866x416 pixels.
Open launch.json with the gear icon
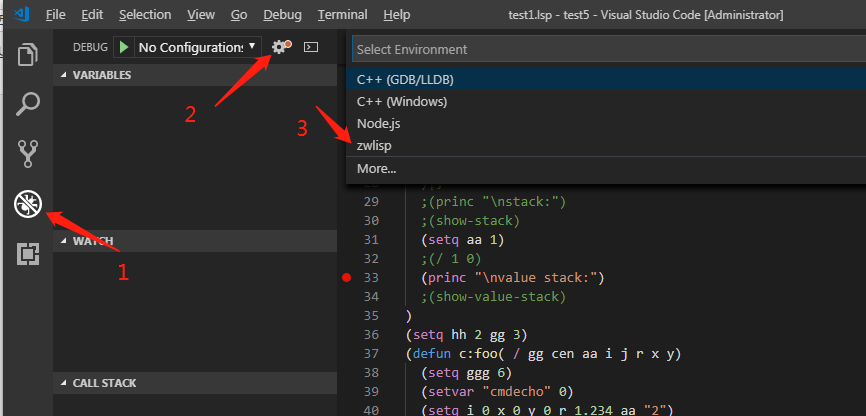[x=281, y=48]
